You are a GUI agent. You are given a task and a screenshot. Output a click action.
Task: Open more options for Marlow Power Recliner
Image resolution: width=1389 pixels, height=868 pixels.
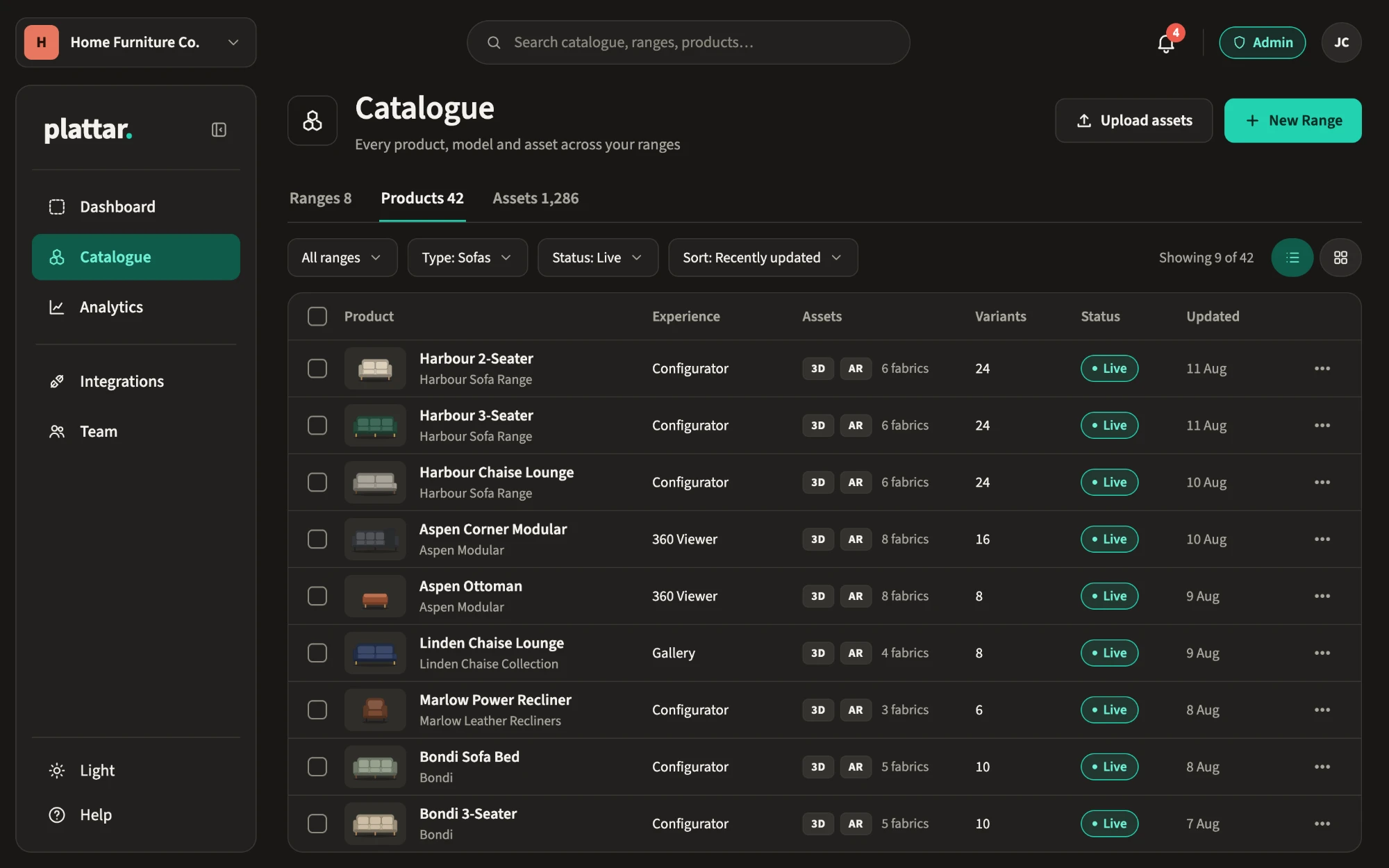[1322, 710]
